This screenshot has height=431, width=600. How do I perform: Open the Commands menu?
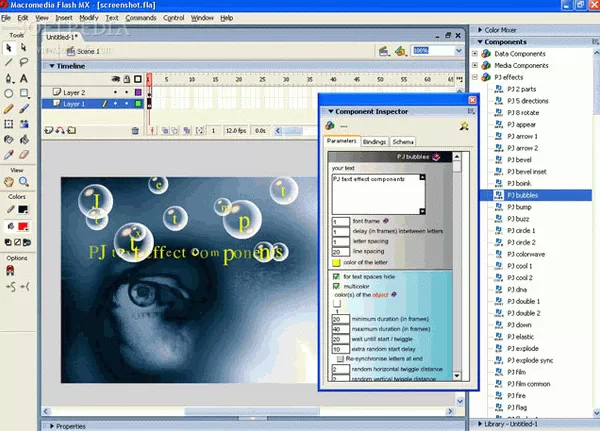click(x=138, y=18)
